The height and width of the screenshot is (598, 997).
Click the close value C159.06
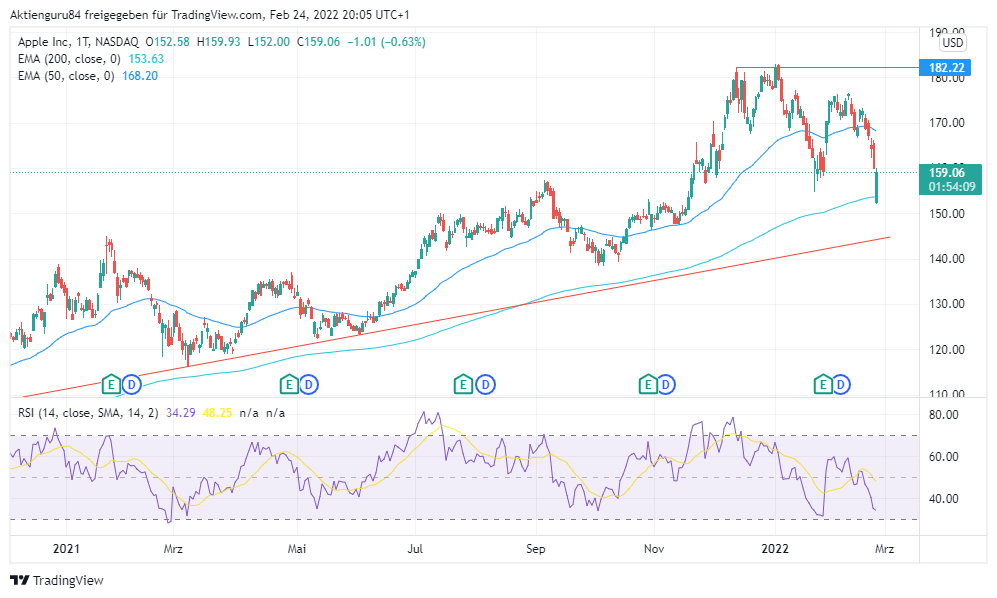pyautogui.click(x=319, y=42)
